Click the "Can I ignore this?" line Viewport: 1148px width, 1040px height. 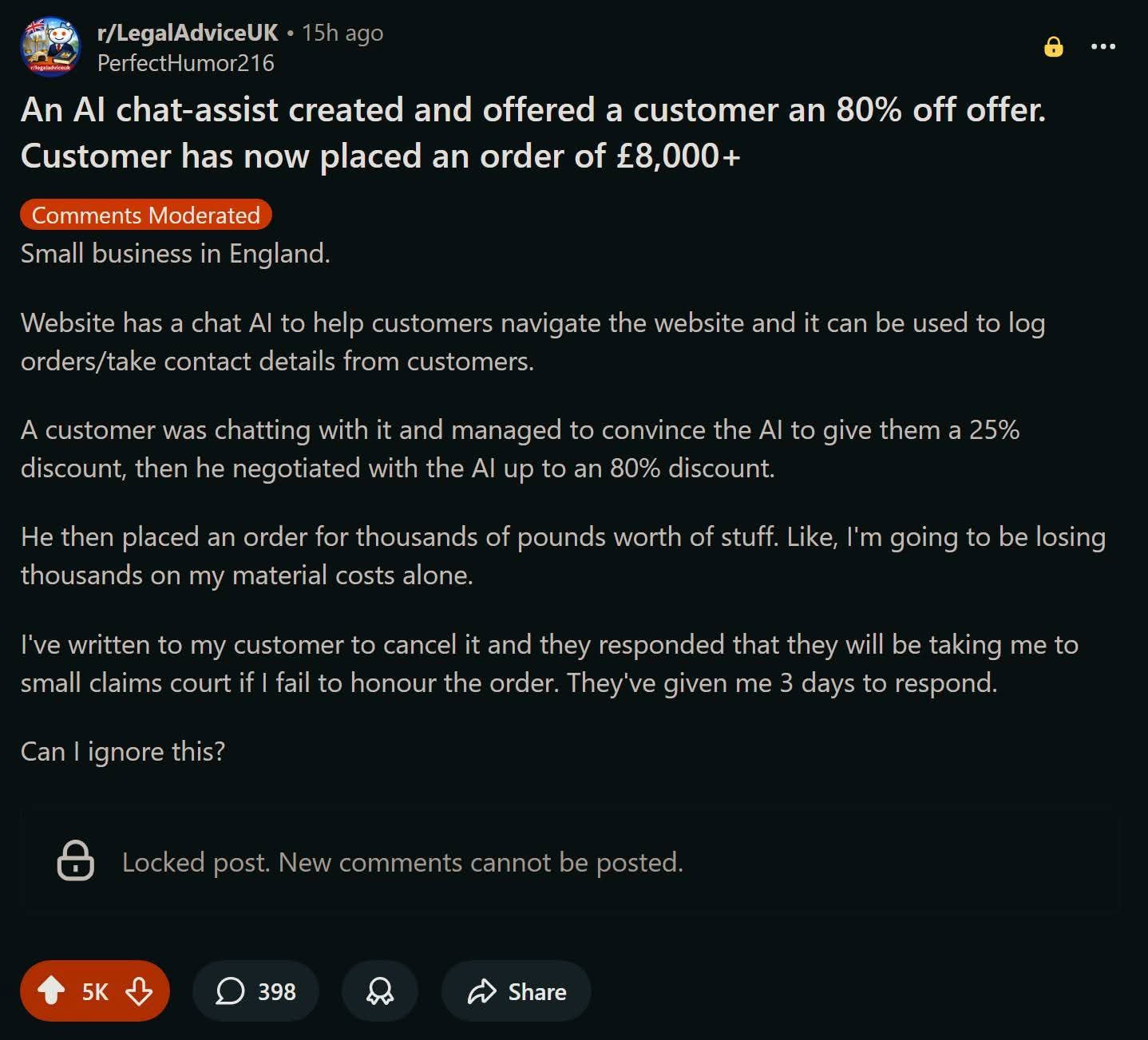tap(123, 751)
